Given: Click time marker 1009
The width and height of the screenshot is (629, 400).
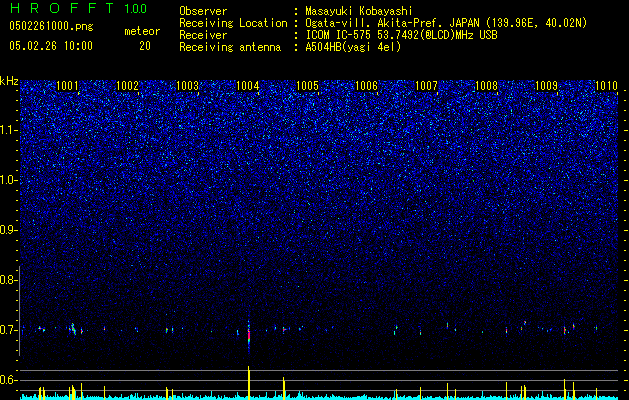Looking at the screenshot, I should click(547, 86).
